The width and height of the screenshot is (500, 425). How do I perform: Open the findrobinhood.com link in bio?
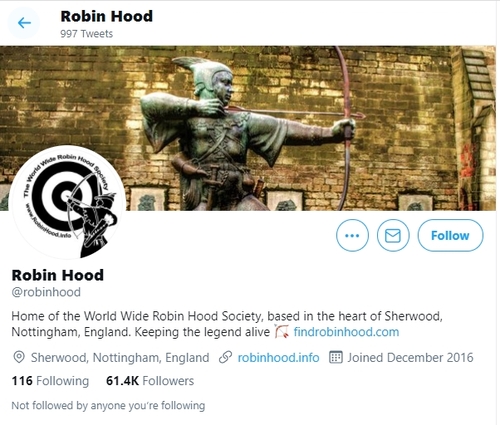[346, 332]
